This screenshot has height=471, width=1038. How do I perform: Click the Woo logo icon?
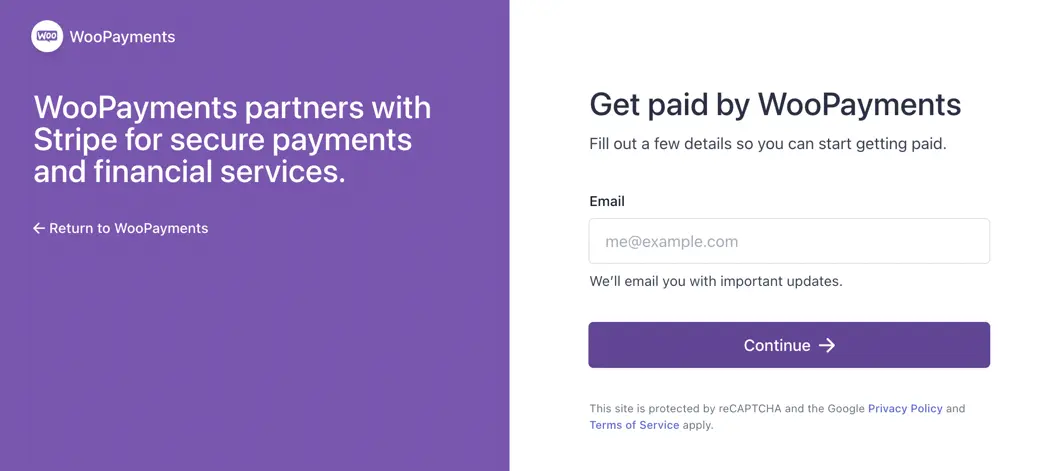[47, 37]
